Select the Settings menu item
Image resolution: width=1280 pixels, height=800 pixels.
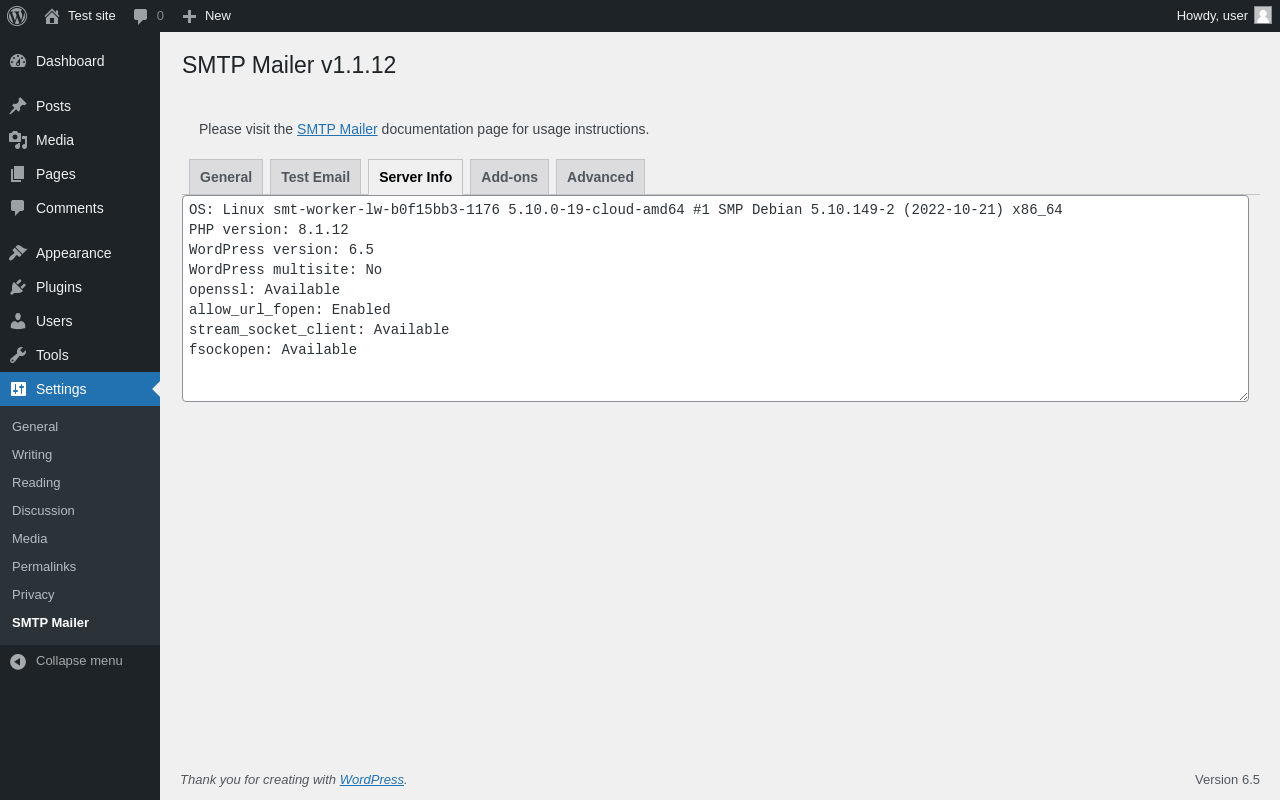point(80,389)
